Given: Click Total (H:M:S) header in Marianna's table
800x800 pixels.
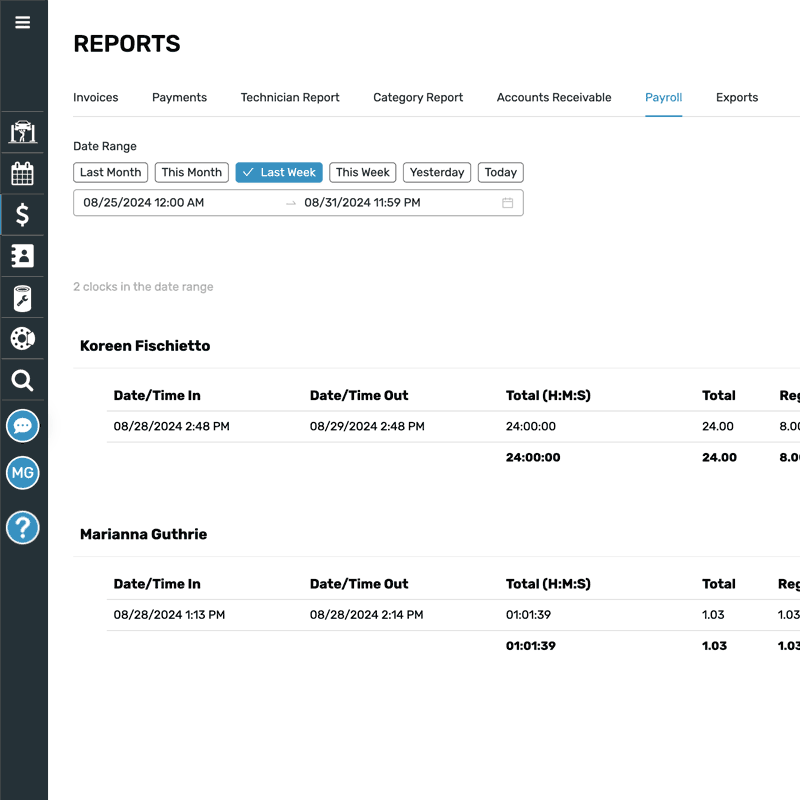Looking at the screenshot, I should [548, 584].
